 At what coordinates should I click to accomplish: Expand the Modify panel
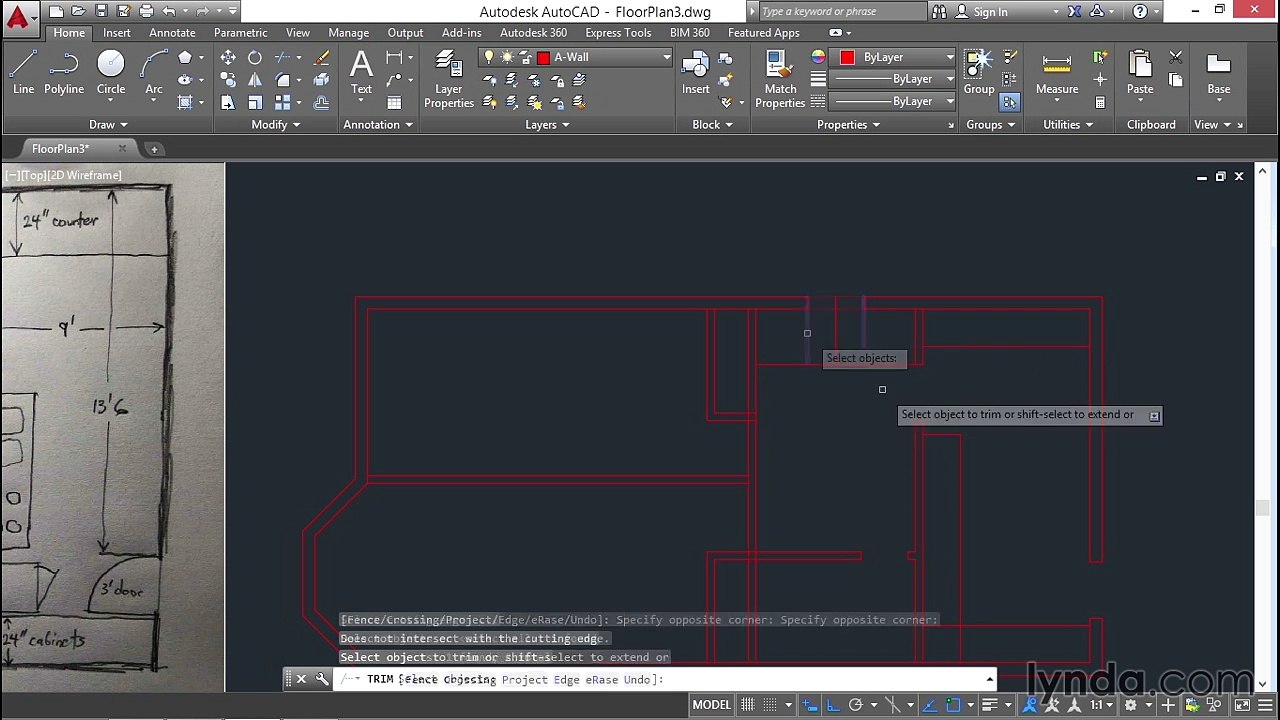point(275,125)
